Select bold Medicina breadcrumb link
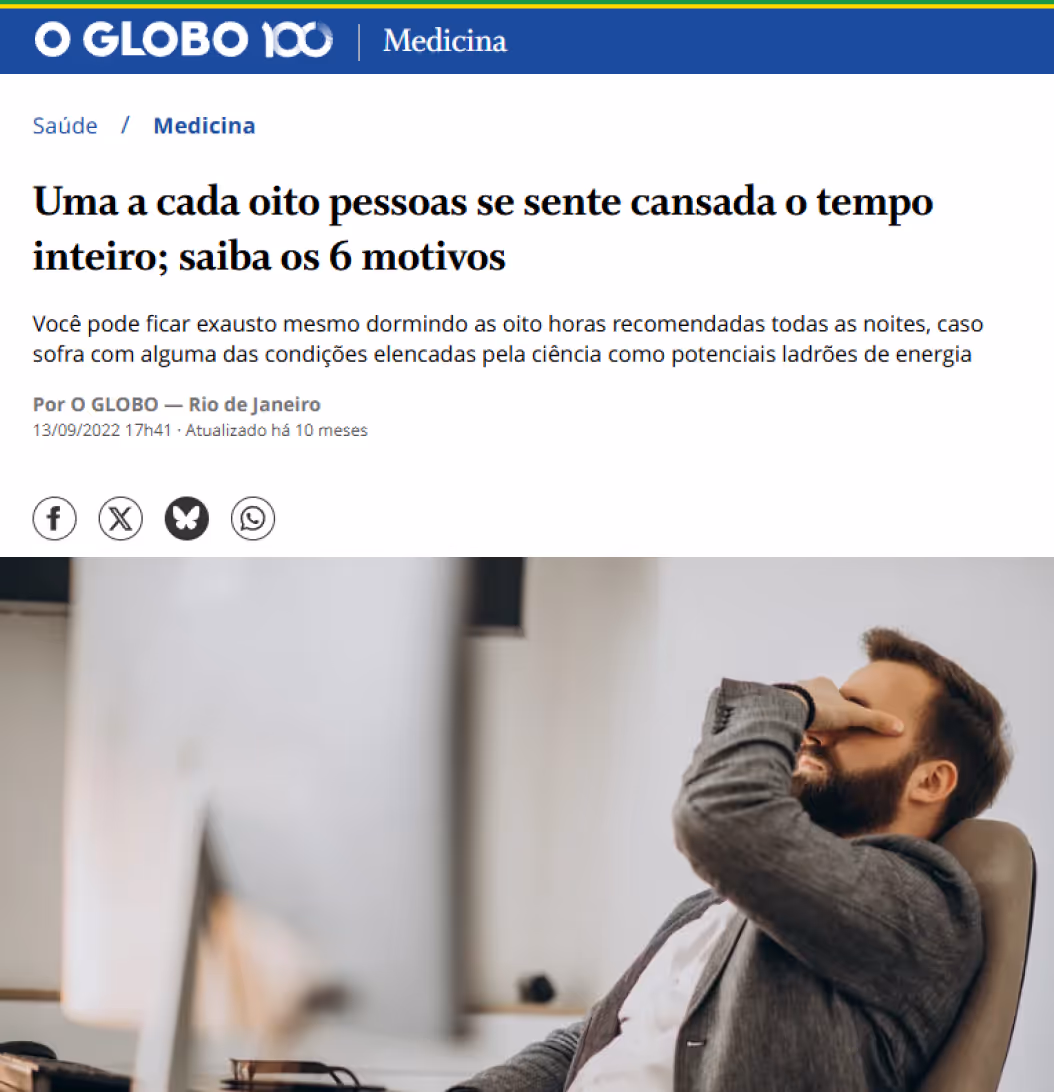Viewport: 1054px width, 1092px height. (x=204, y=126)
